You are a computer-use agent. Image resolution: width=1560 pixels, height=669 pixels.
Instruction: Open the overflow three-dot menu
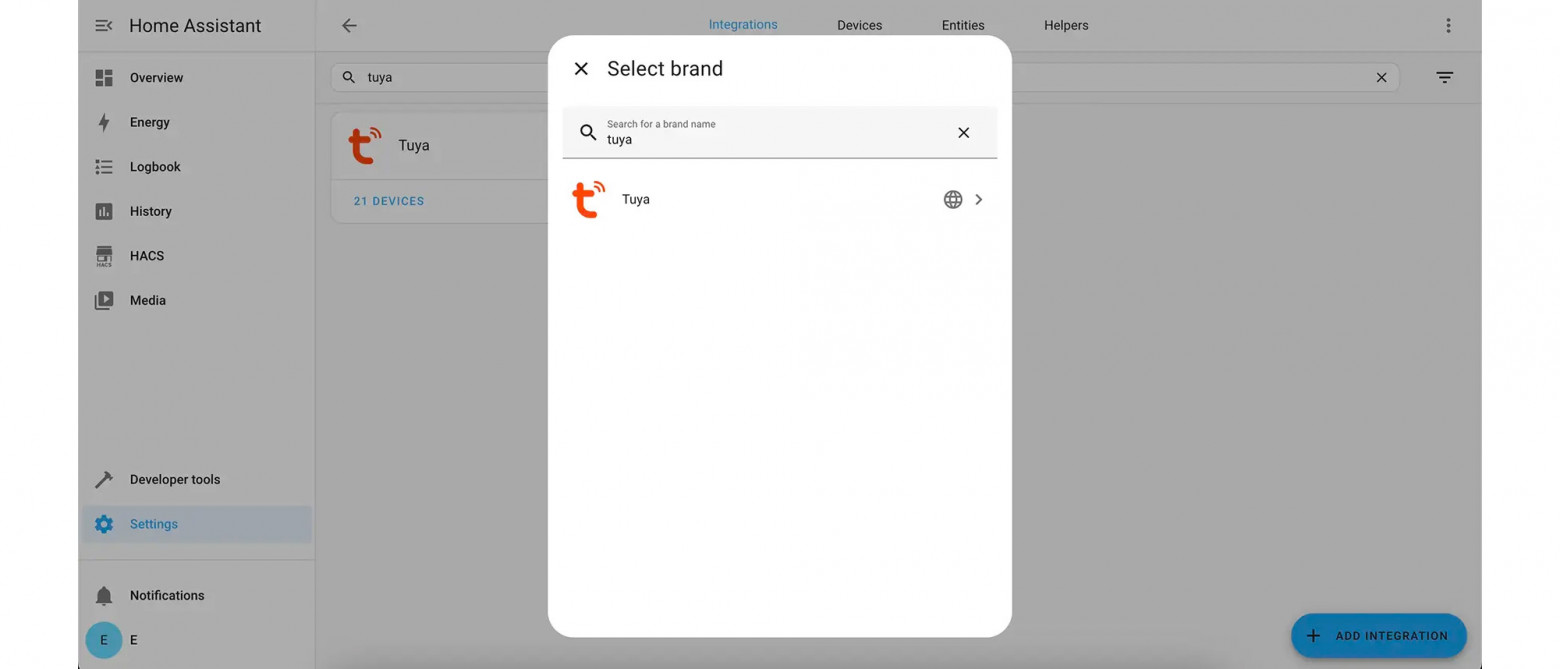1447,25
